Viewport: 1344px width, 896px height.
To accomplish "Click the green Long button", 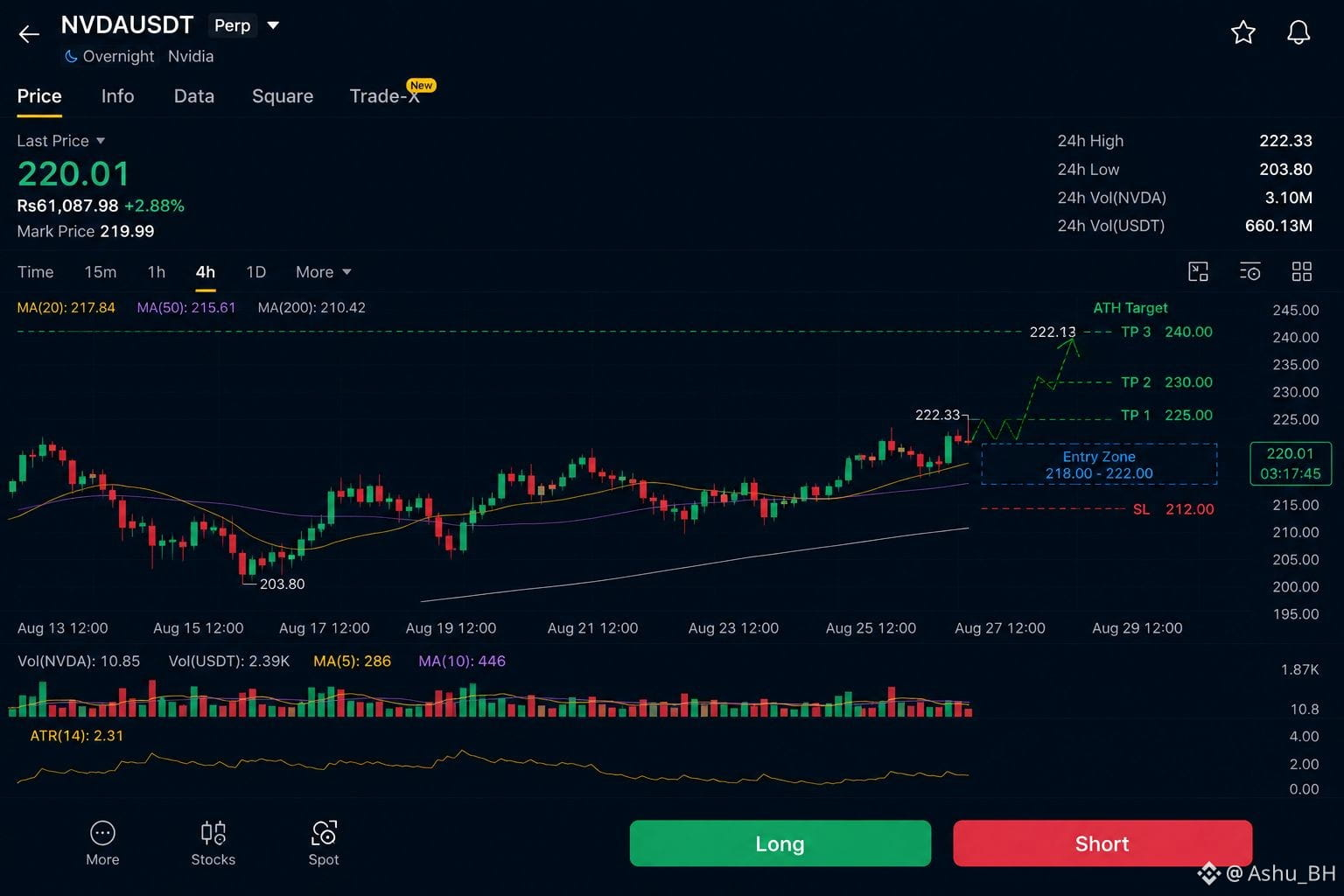I will pyautogui.click(x=780, y=843).
